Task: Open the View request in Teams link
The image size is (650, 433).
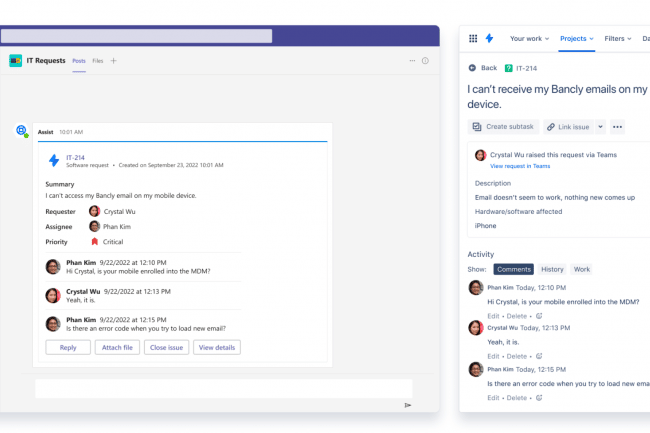Action: click(520, 166)
